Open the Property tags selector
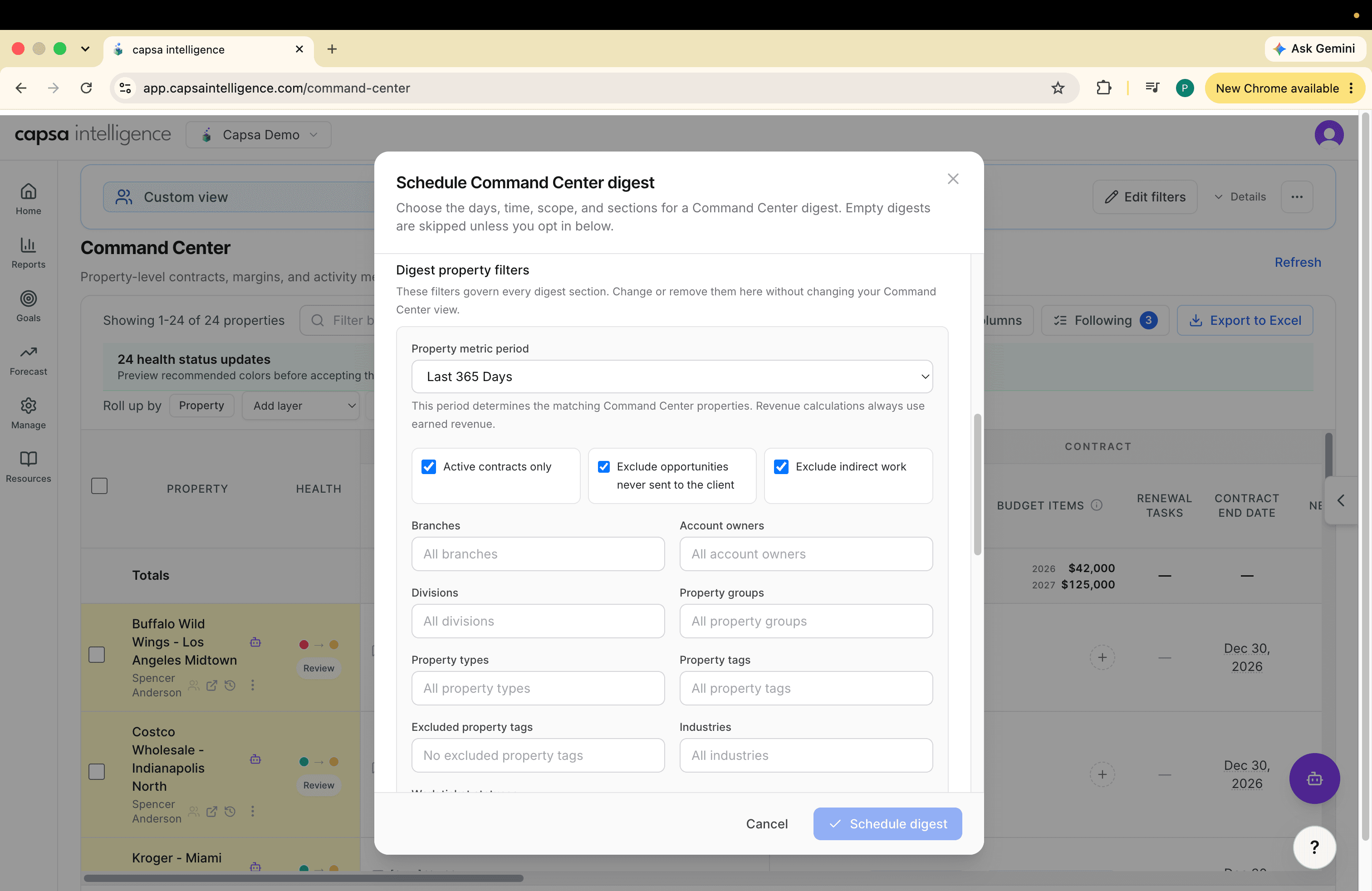Image resolution: width=1372 pixels, height=891 pixels. click(x=806, y=688)
